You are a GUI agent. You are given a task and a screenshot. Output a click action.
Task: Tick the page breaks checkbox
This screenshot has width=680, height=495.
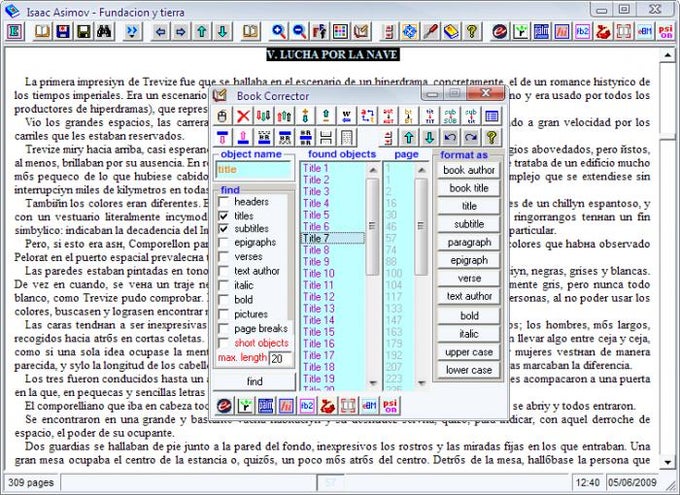pyautogui.click(x=224, y=328)
